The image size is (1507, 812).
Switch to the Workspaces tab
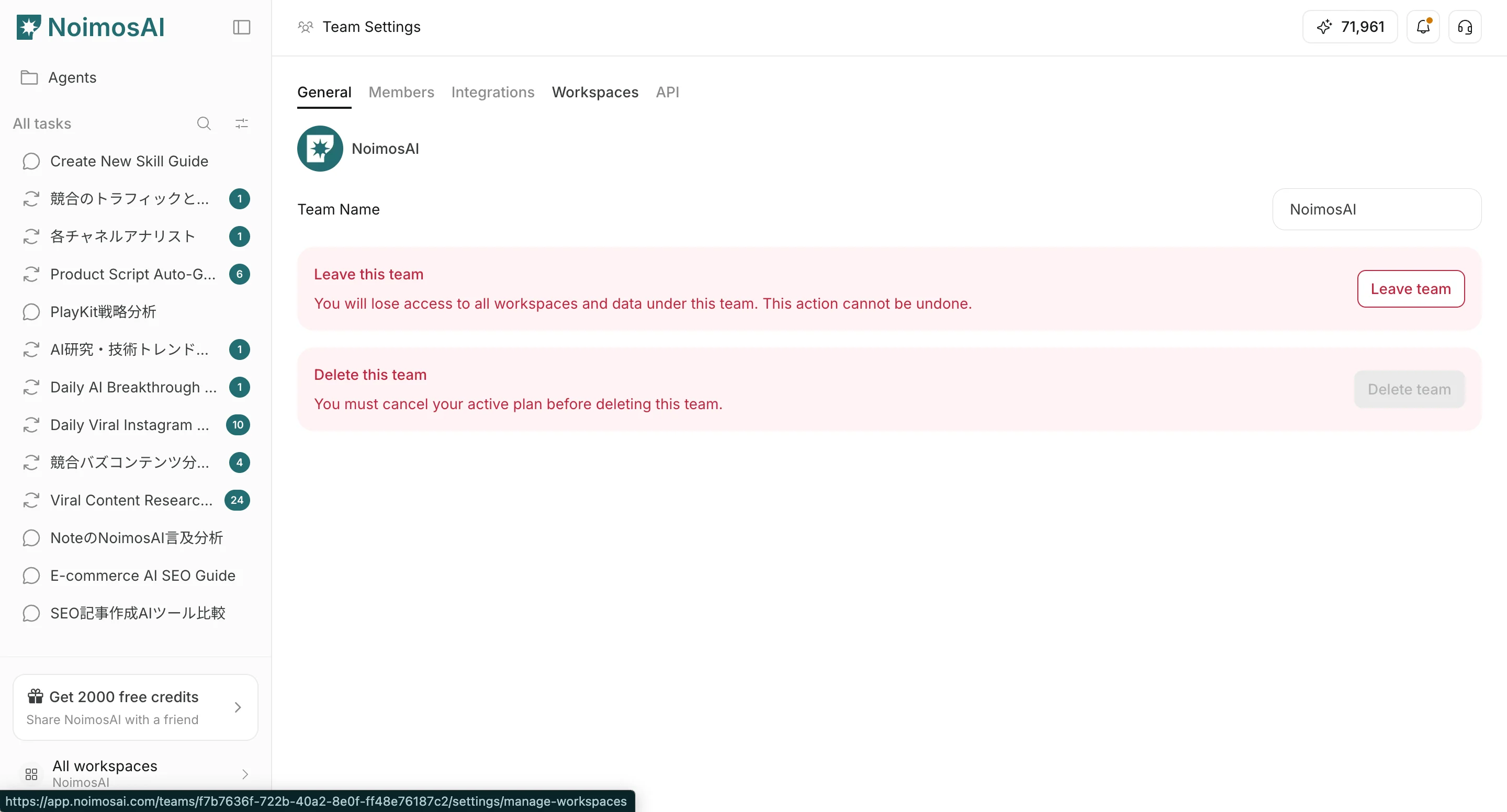[x=595, y=93]
